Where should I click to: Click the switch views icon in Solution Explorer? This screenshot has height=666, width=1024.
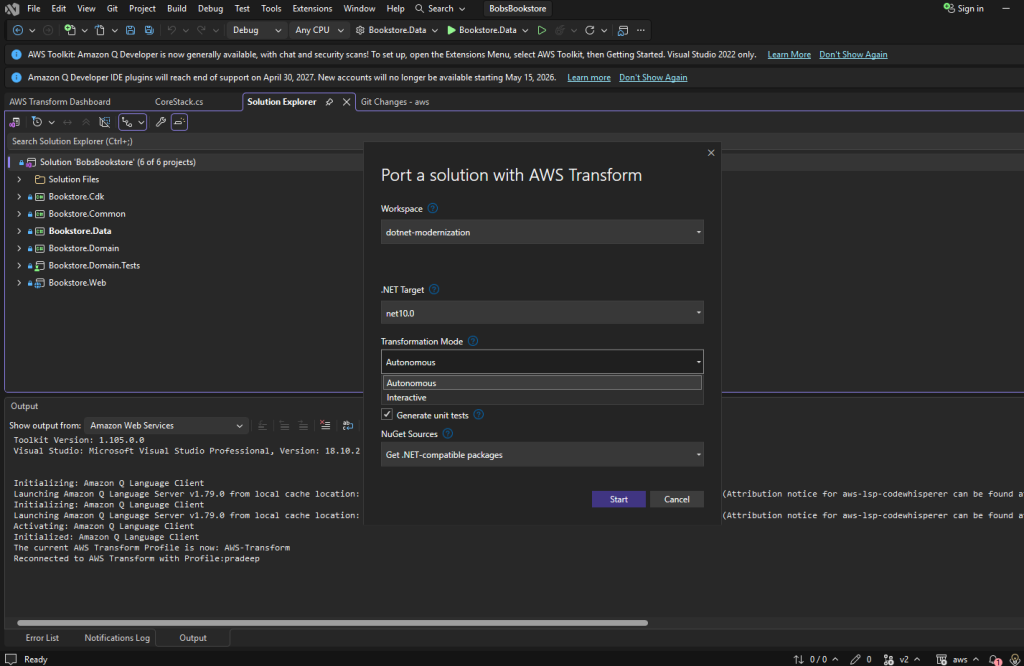(14, 122)
